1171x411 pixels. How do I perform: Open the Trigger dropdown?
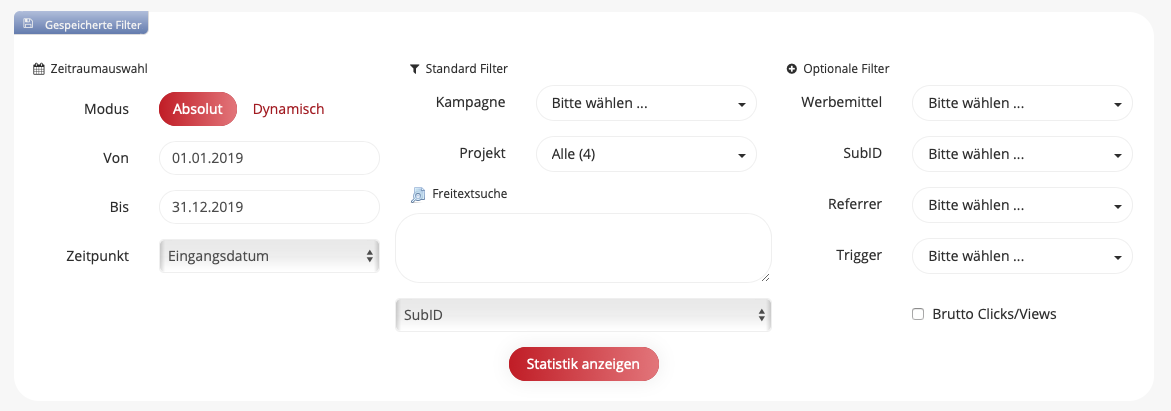pos(1022,256)
